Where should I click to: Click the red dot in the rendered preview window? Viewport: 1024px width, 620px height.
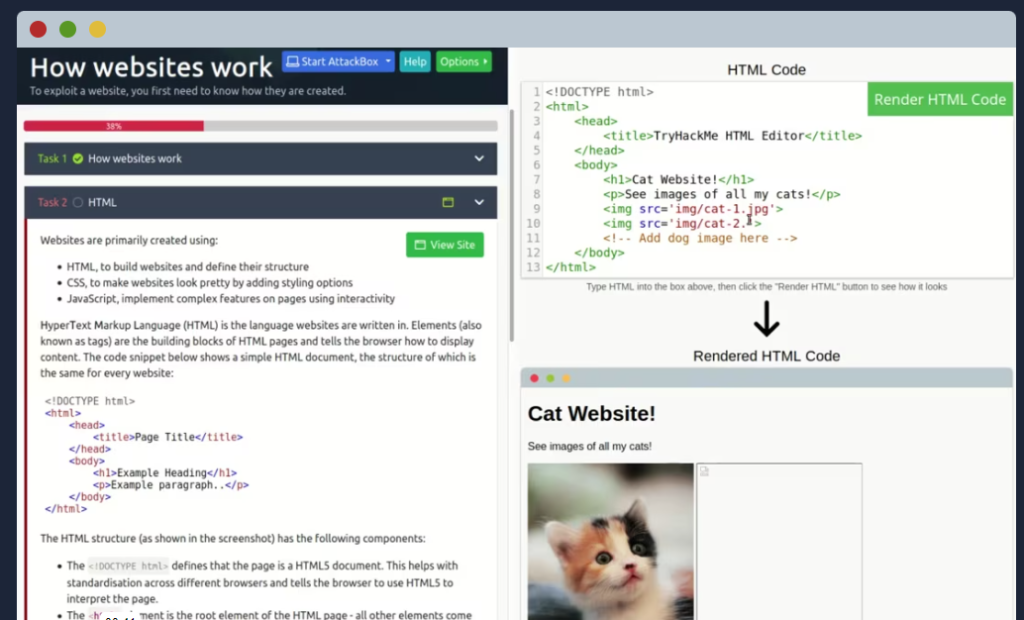pos(534,378)
